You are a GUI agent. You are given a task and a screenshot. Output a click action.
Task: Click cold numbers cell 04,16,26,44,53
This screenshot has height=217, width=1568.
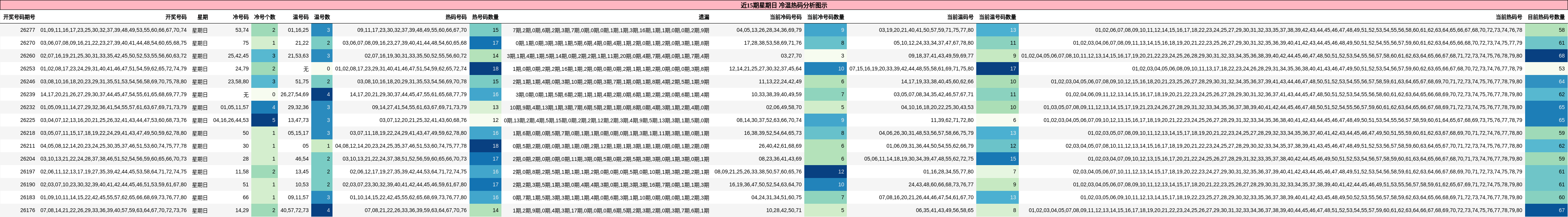[x=231, y=120]
